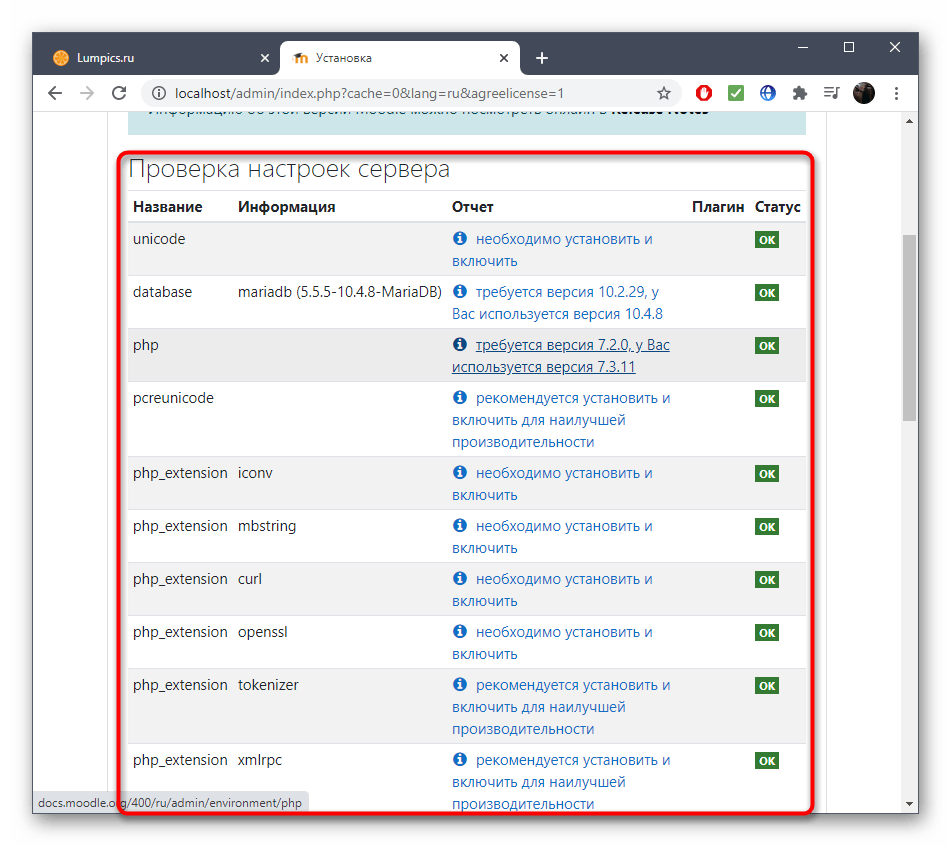951x846 pixels.
Task: Reload the current page
Action: [x=119, y=93]
